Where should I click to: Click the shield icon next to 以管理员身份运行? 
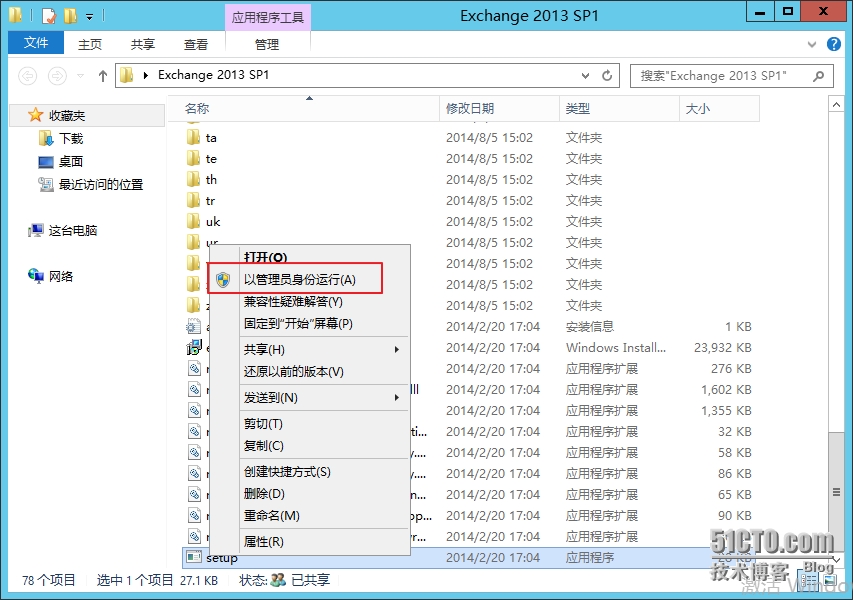[224, 278]
